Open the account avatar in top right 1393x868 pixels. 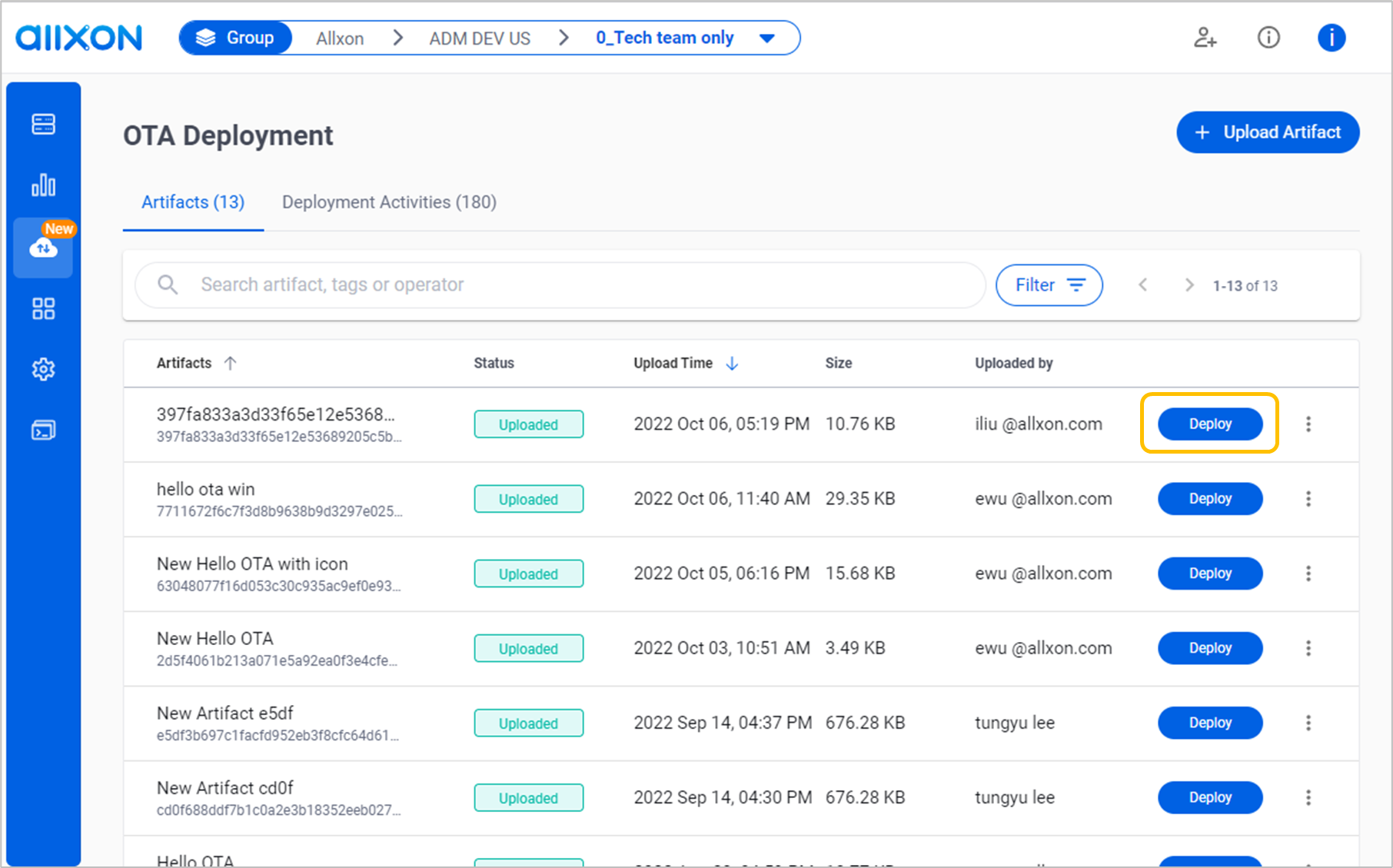click(1331, 38)
